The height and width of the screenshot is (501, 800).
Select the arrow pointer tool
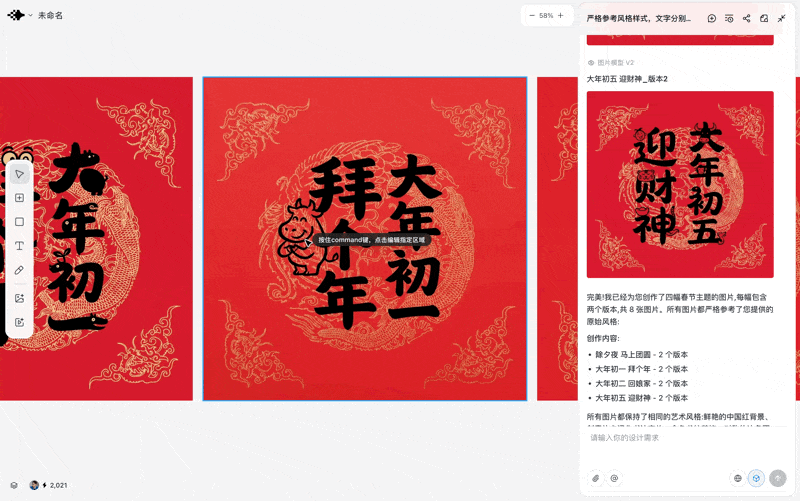pyautogui.click(x=19, y=174)
